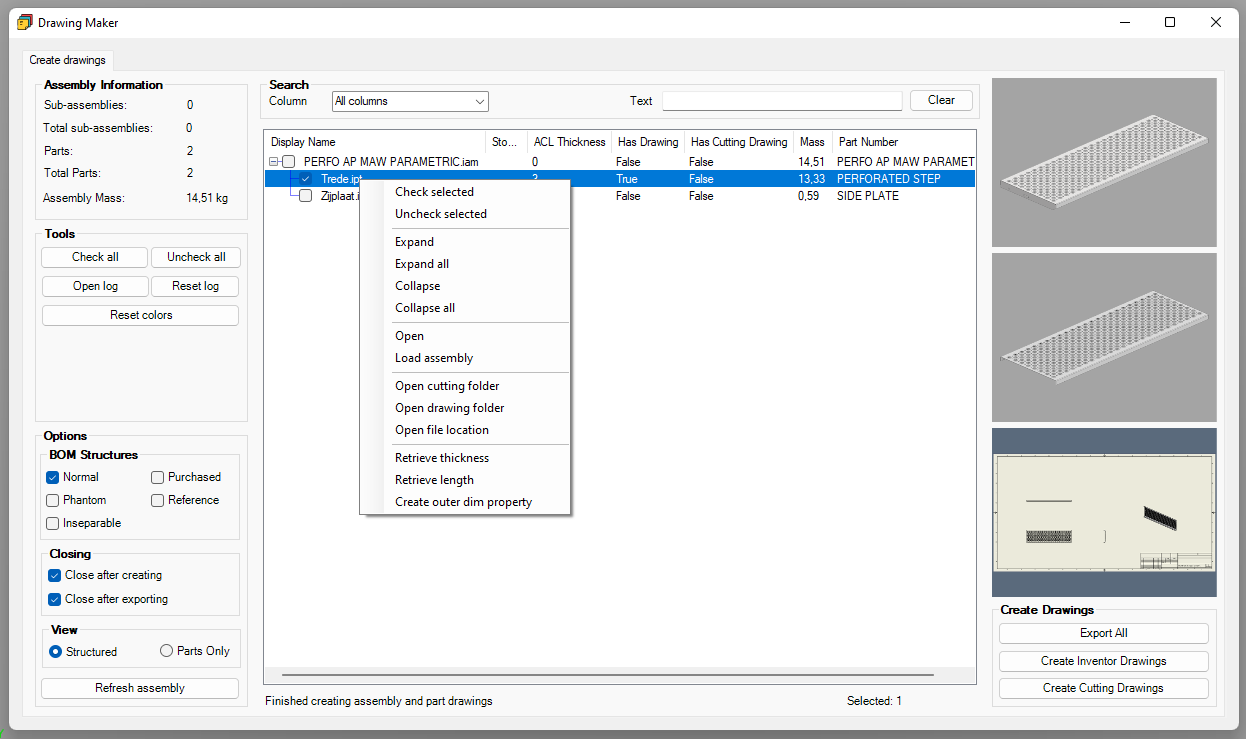This screenshot has width=1246, height=739.
Task: Select Open cutting folder menu entry
Action: (447, 386)
